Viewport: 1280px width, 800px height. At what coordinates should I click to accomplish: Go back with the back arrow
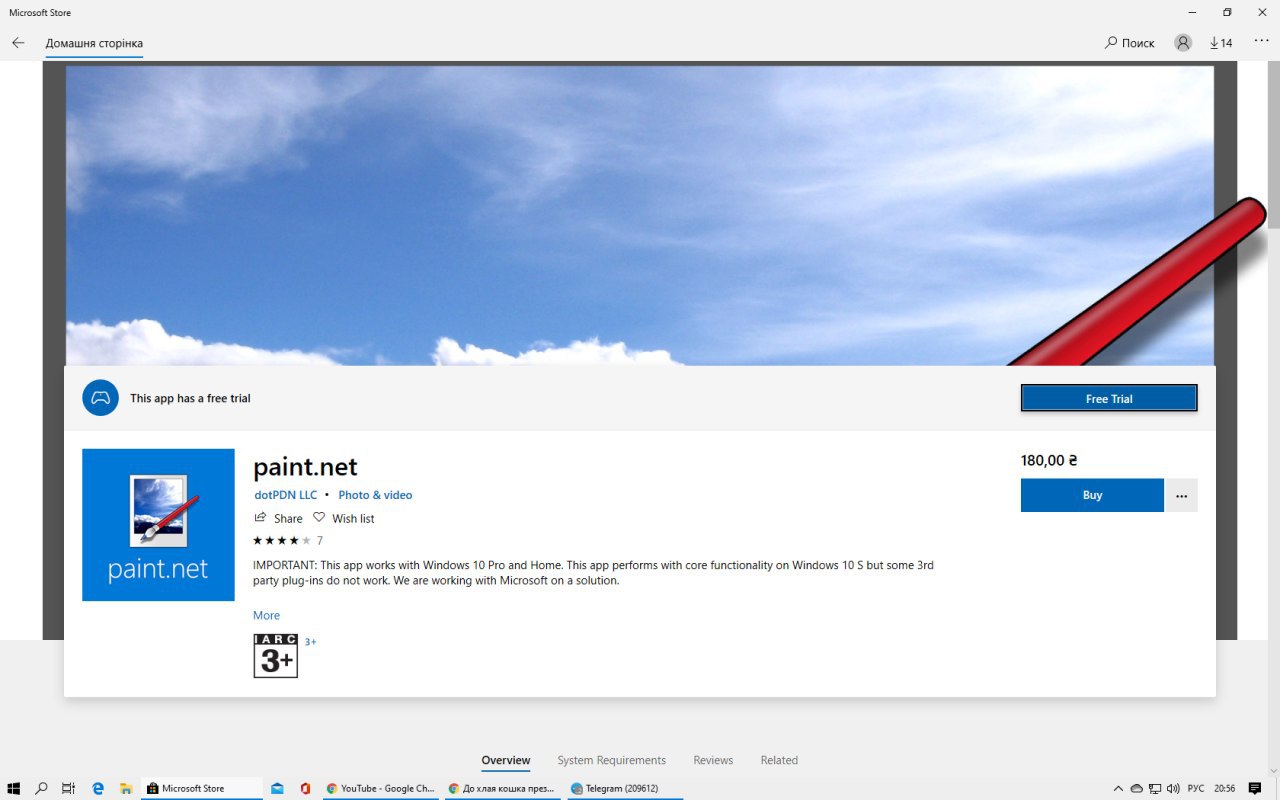(x=18, y=43)
